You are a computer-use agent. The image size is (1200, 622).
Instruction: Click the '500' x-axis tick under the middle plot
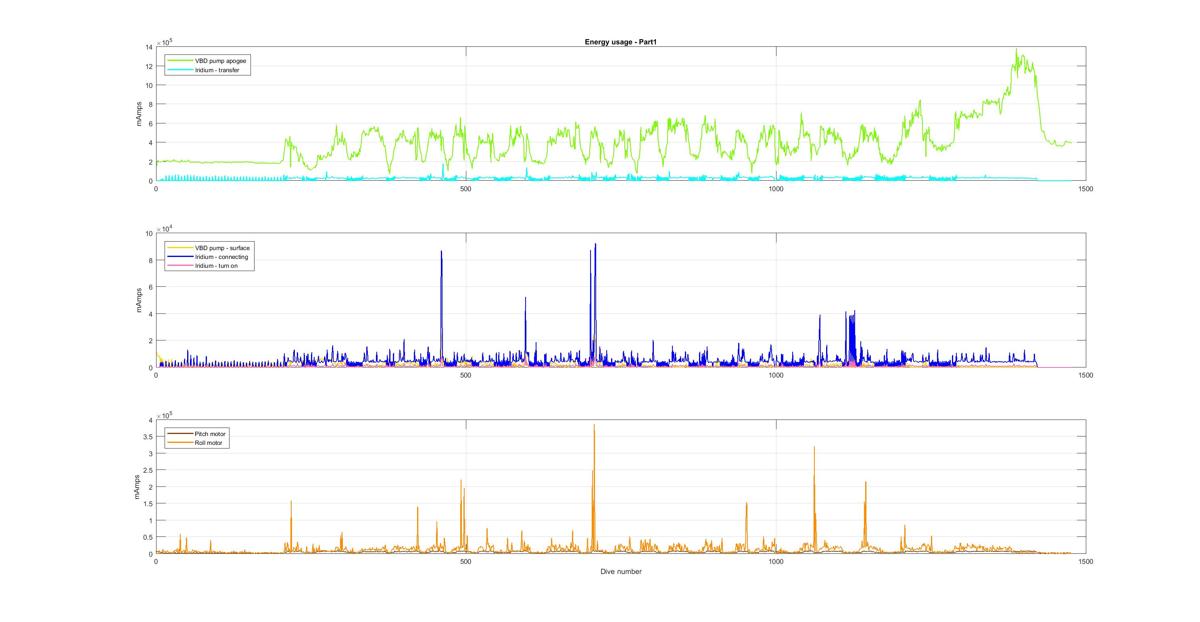[x=466, y=375]
